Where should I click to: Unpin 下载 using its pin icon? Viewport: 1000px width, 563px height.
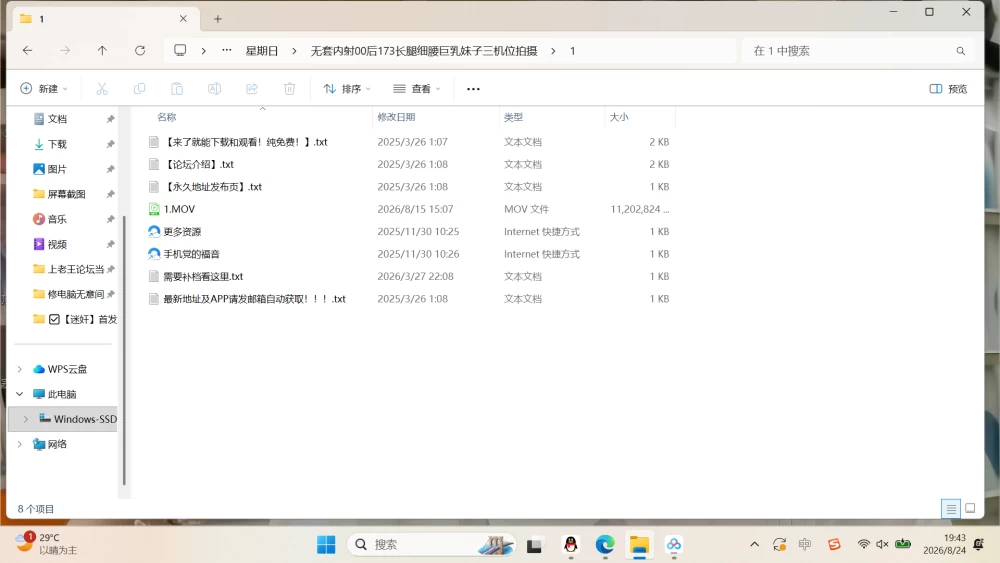(110, 144)
